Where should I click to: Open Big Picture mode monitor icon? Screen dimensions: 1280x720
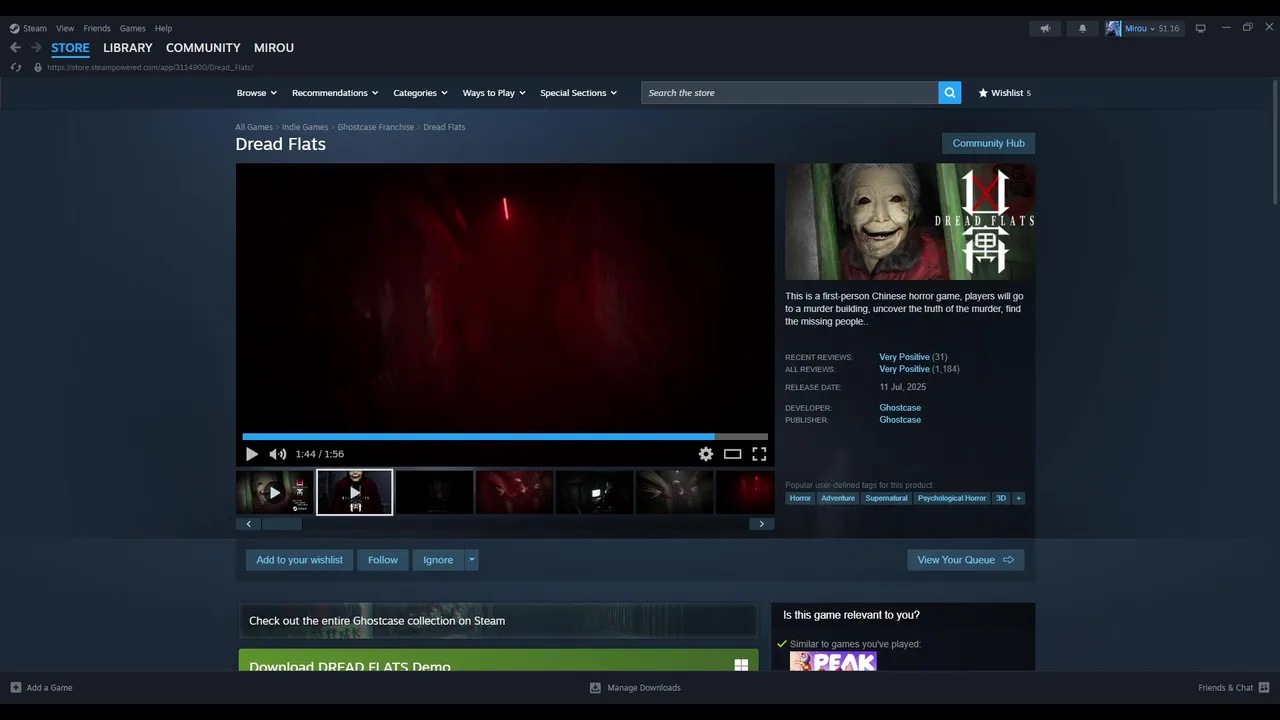[1201, 28]
